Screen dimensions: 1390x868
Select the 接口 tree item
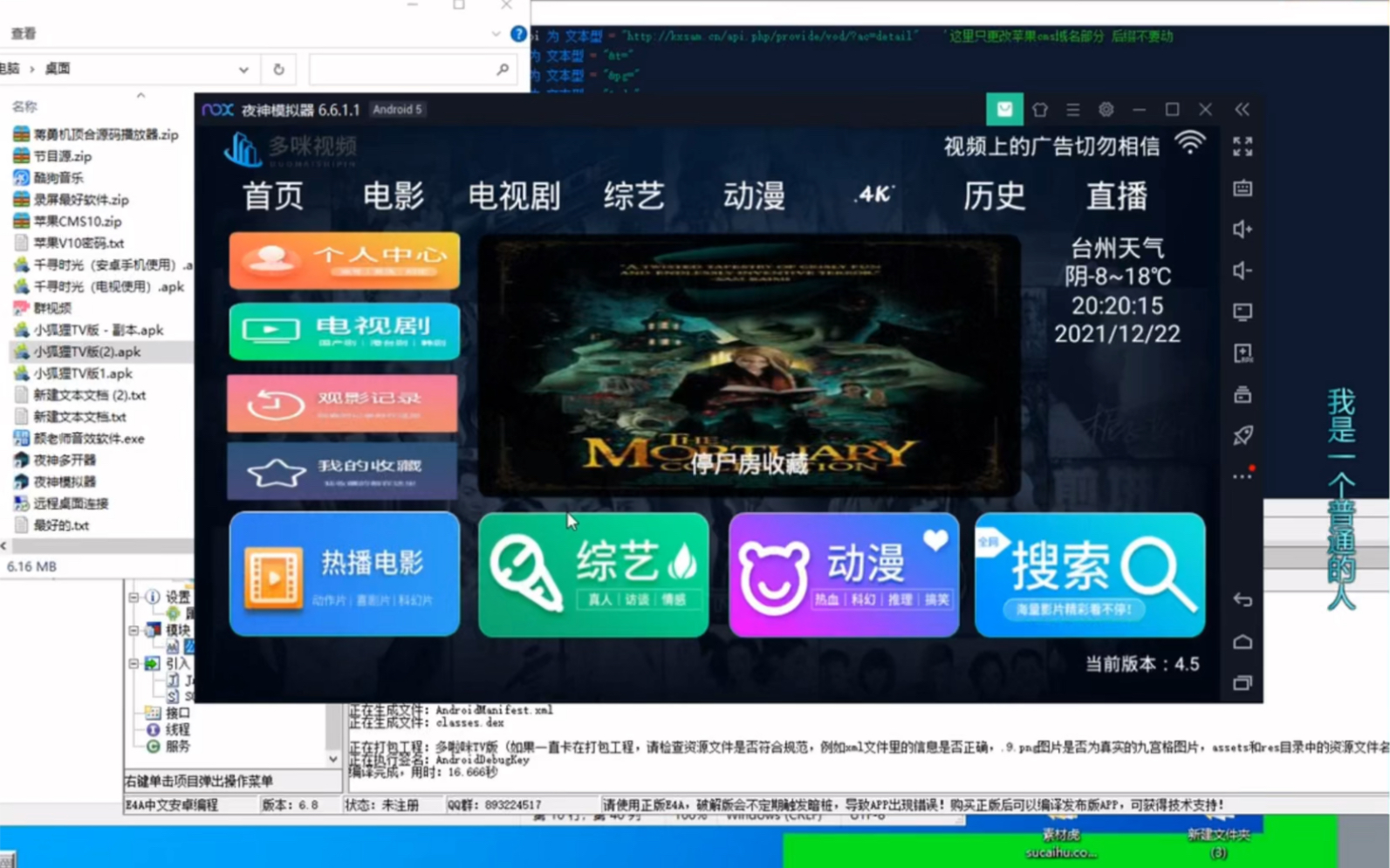point(168,713)
